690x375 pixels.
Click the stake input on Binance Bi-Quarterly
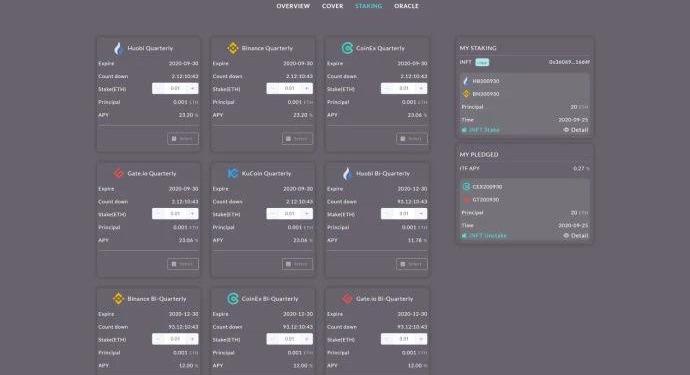tap(175, 339)
